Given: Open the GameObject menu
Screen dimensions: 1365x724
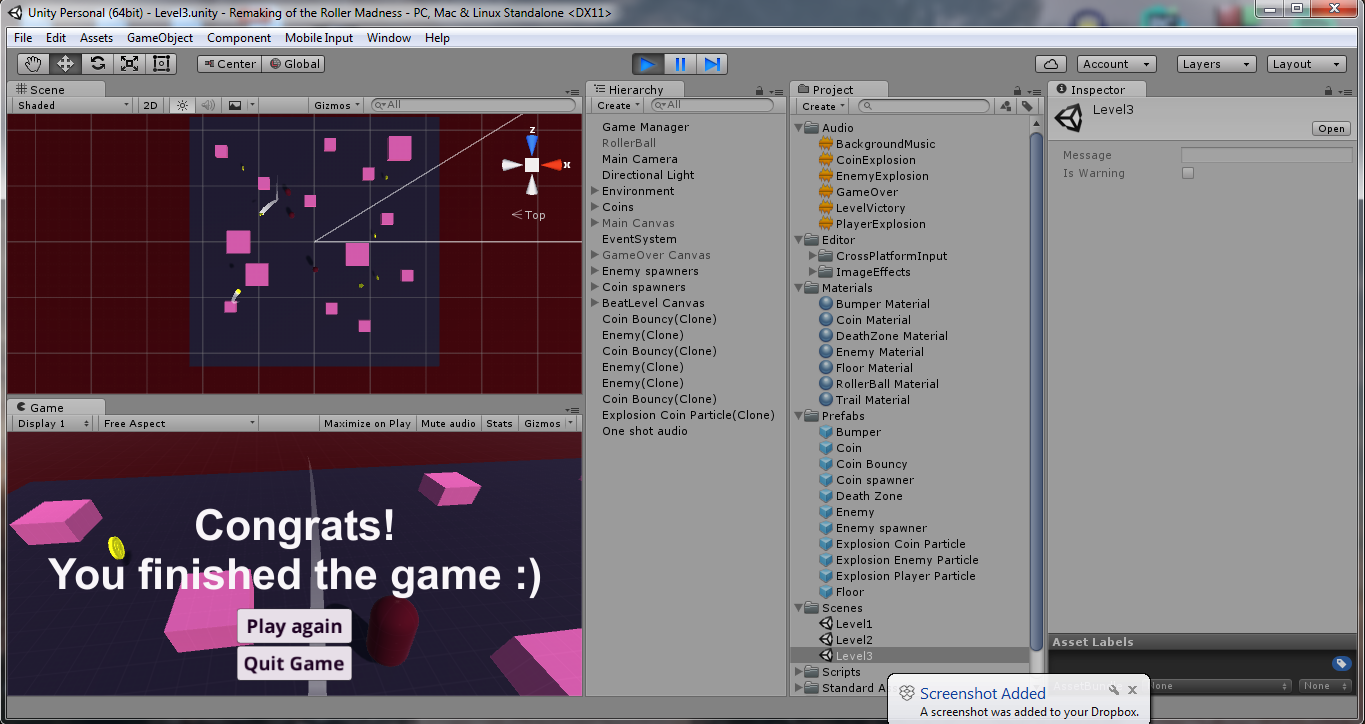Looking at the screenshot, I should [x=160, y=38].
